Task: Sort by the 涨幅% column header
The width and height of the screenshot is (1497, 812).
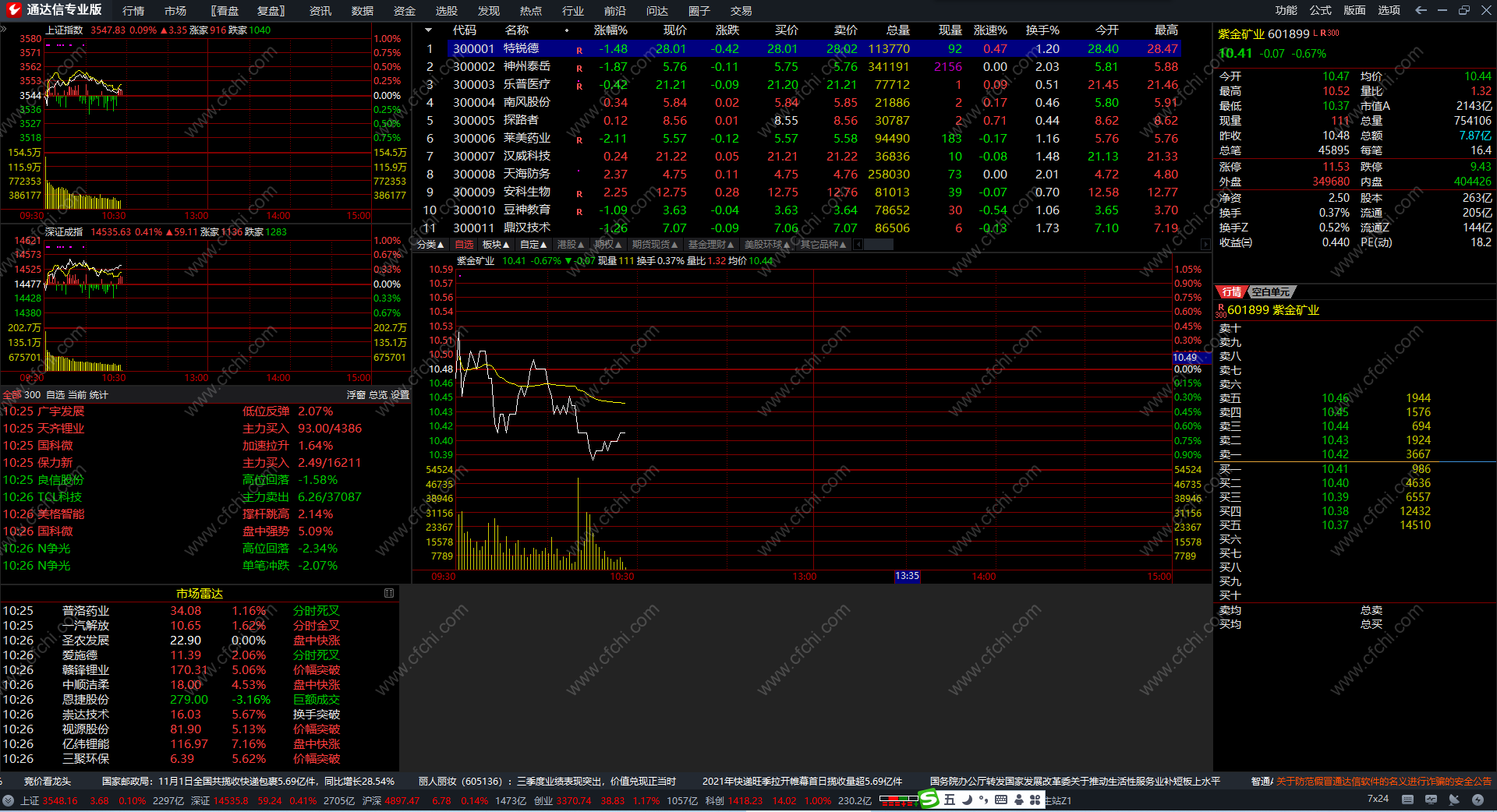Action: pyautogui.click(x=610, y=30)
